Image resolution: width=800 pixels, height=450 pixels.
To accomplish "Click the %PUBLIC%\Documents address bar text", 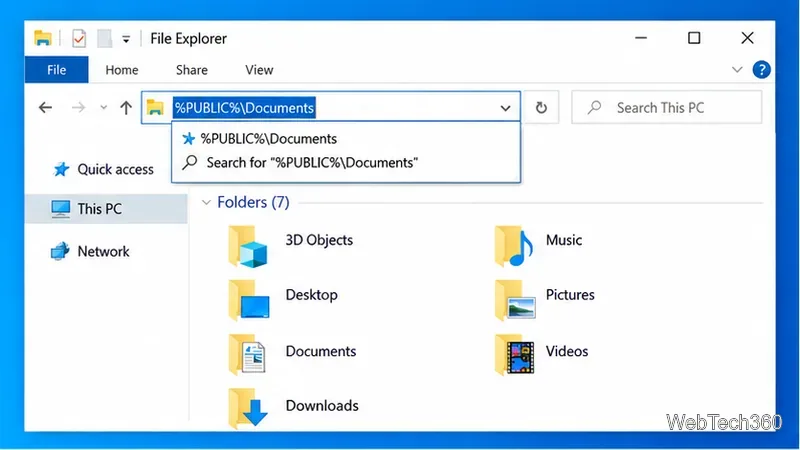I will click(x=244, y=108).
